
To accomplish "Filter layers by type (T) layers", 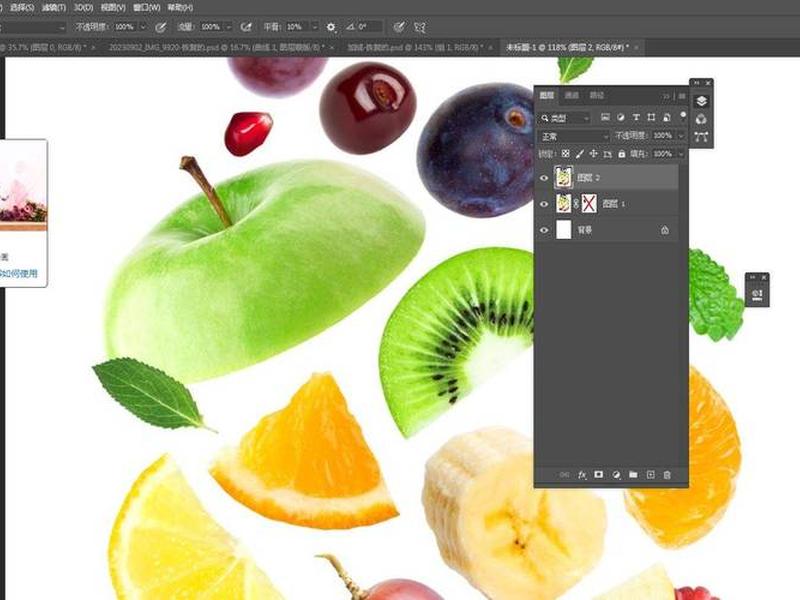I will tap(636, 117).
